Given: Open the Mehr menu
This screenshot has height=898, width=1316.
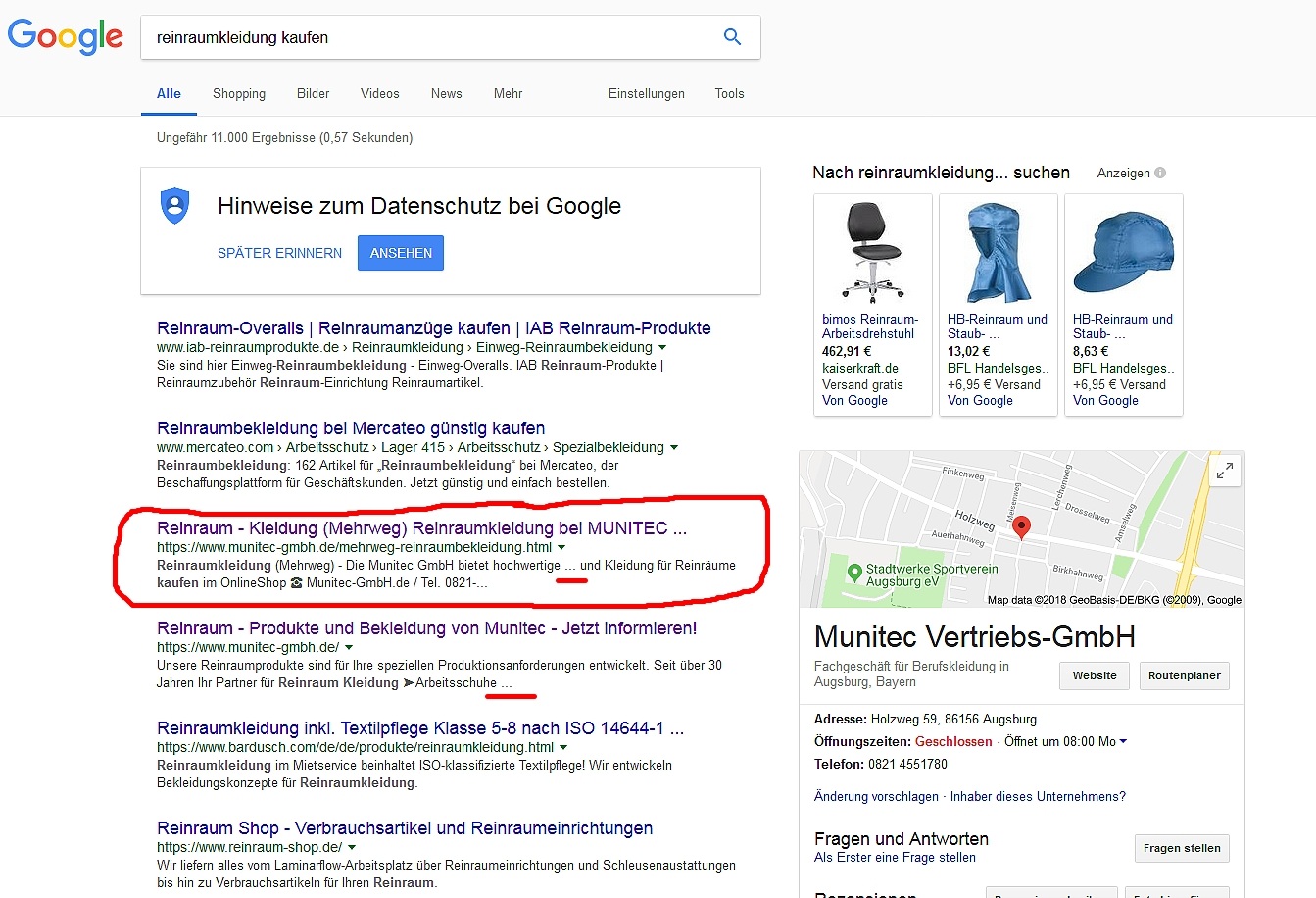Looking at the screenshot, I should coord(508,94).
